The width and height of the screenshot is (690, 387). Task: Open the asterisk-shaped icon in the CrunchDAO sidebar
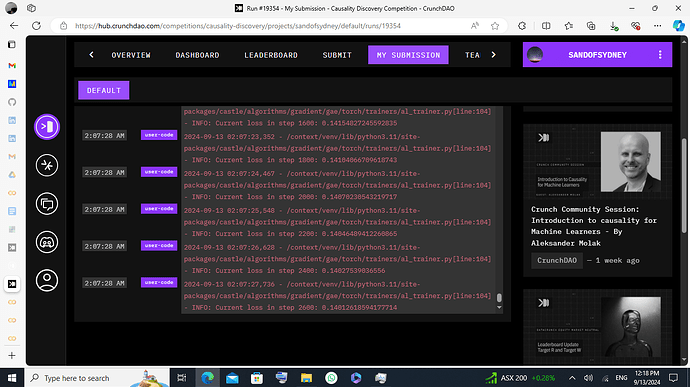pyautogui.click(x=47, y=166)
